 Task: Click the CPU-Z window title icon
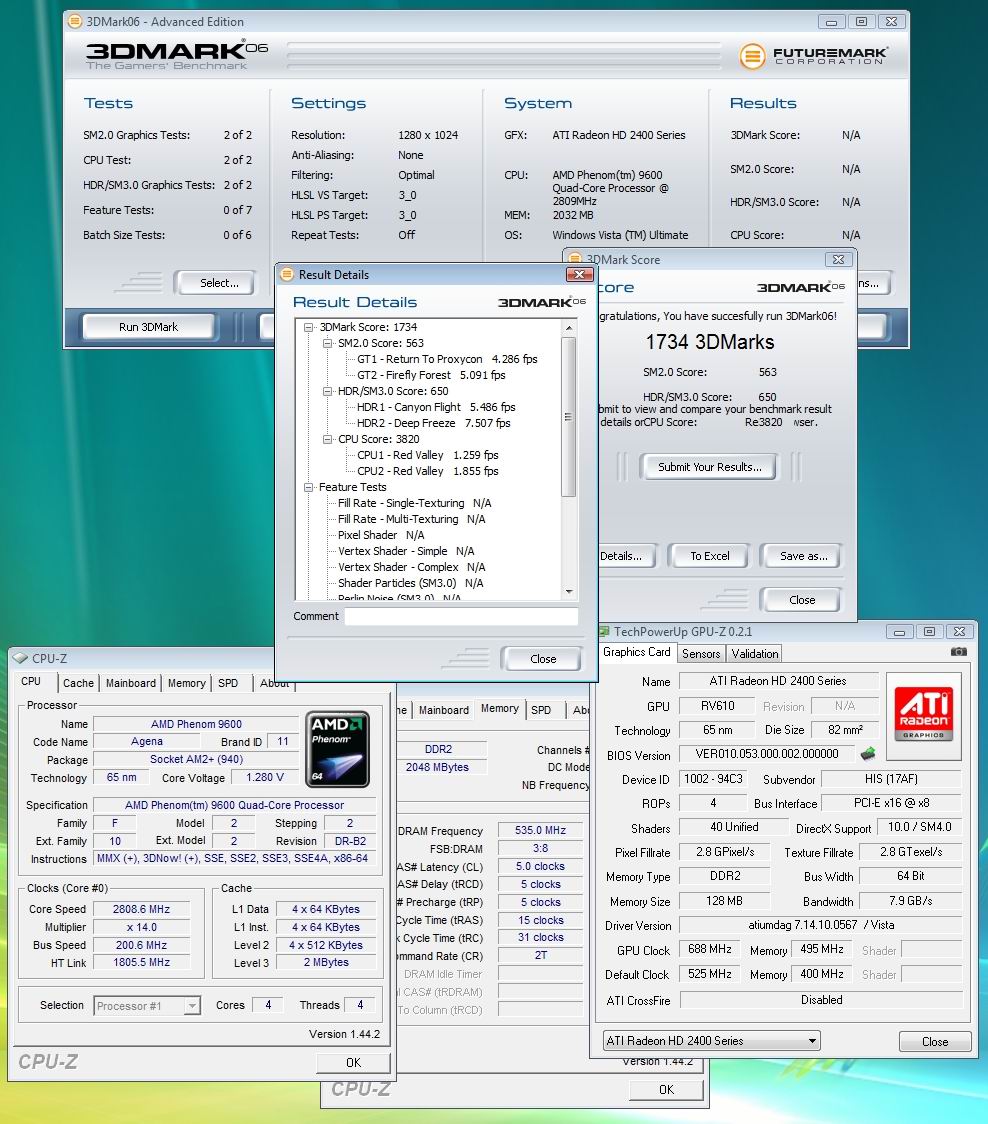coord(20,658)
